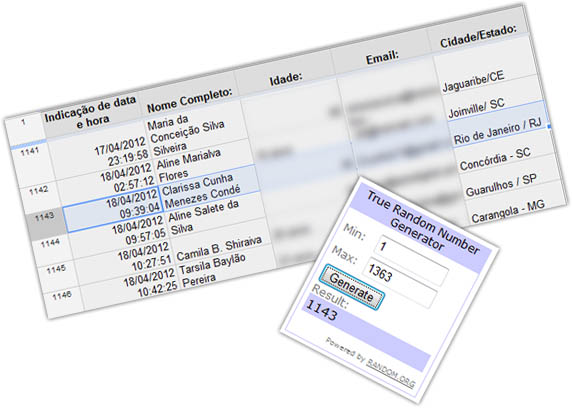
Task: Select the Camila B. Shiraiva cell
Action: click(219, 250)
